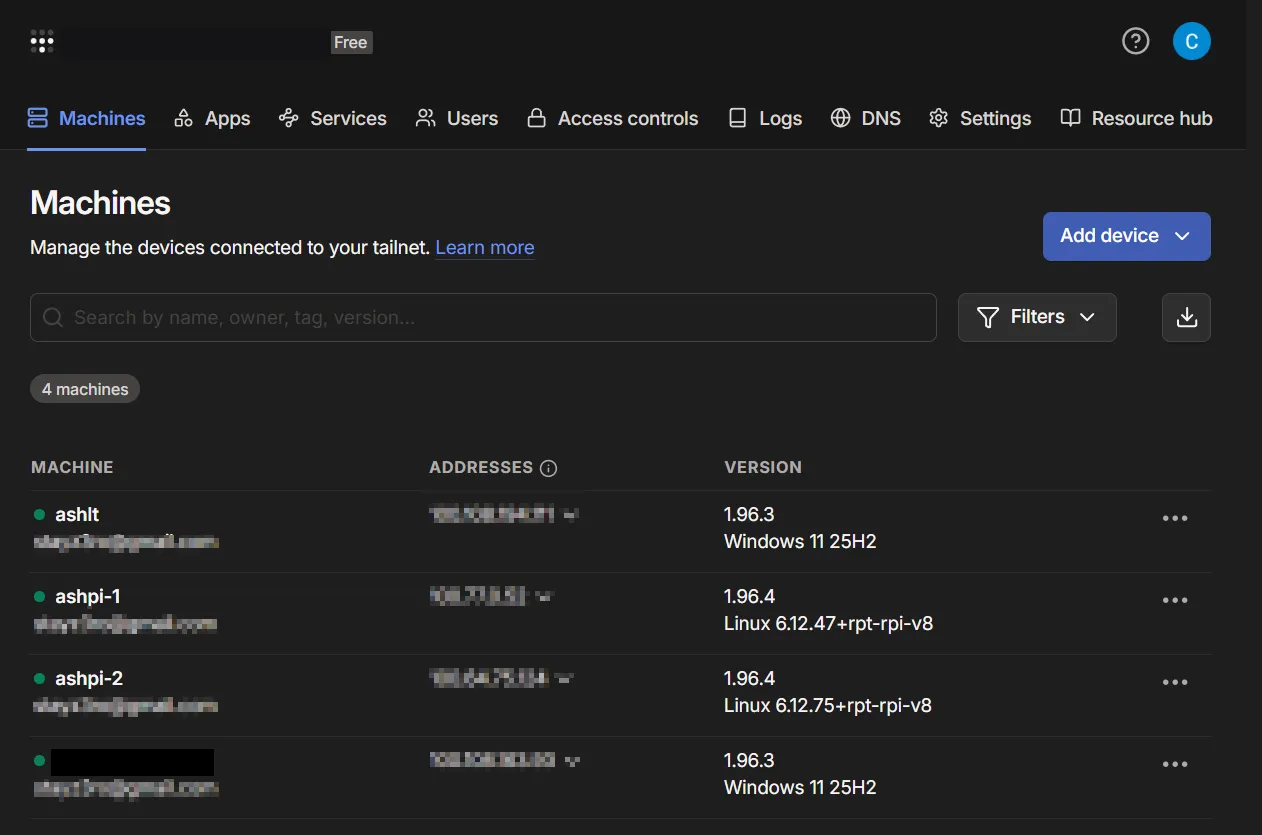Expand the address dropdown for ashlt
Image resolution: width=1262 pixels, height=835 pixels.
(x=570, y=515)
